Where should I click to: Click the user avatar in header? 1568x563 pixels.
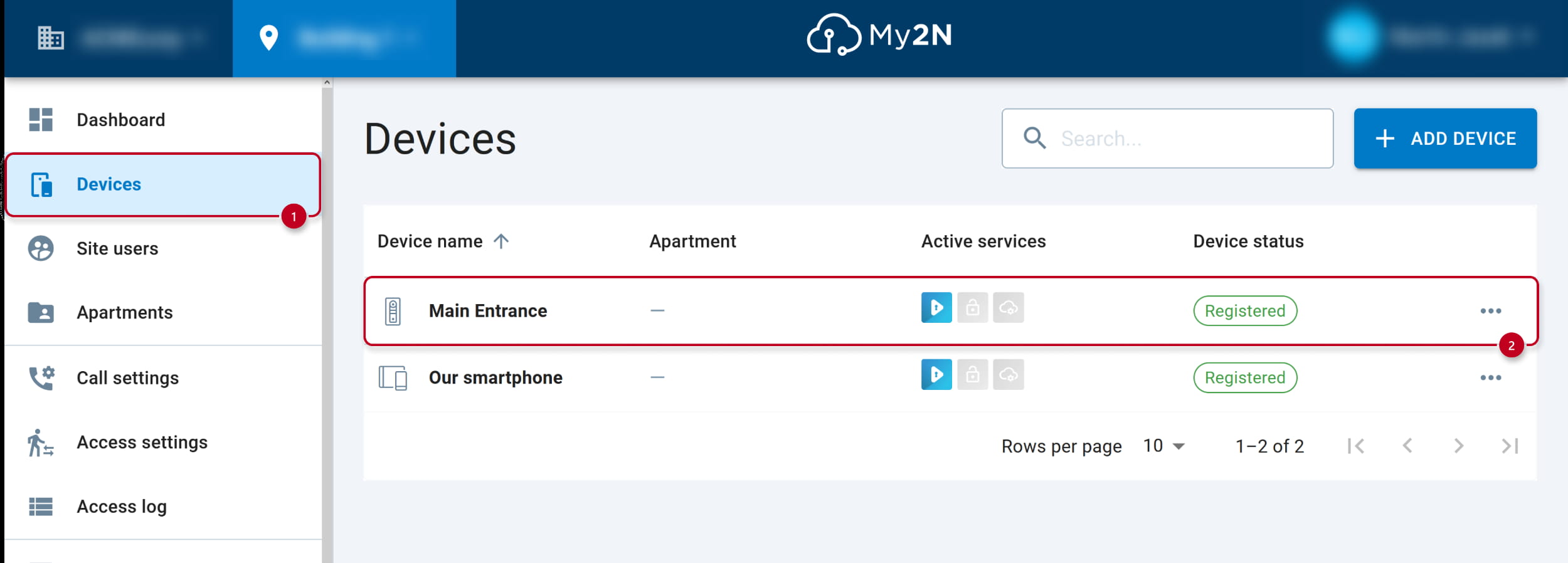pos(1352,36)
